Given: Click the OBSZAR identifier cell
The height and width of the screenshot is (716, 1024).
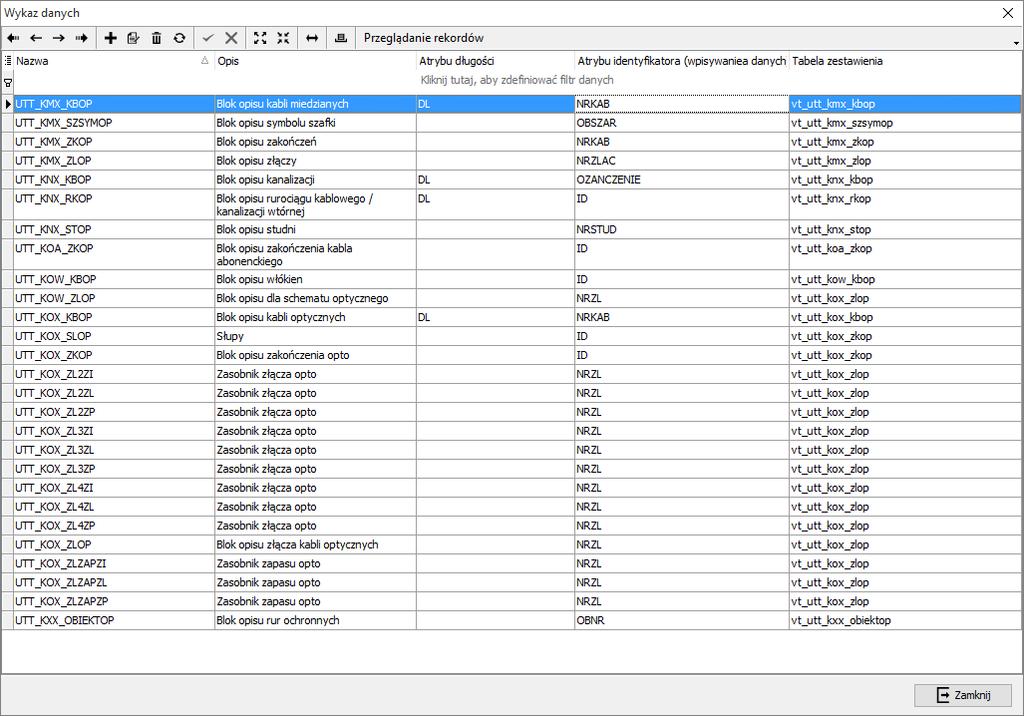Looking at the screenshot, I should pos(682,123).
